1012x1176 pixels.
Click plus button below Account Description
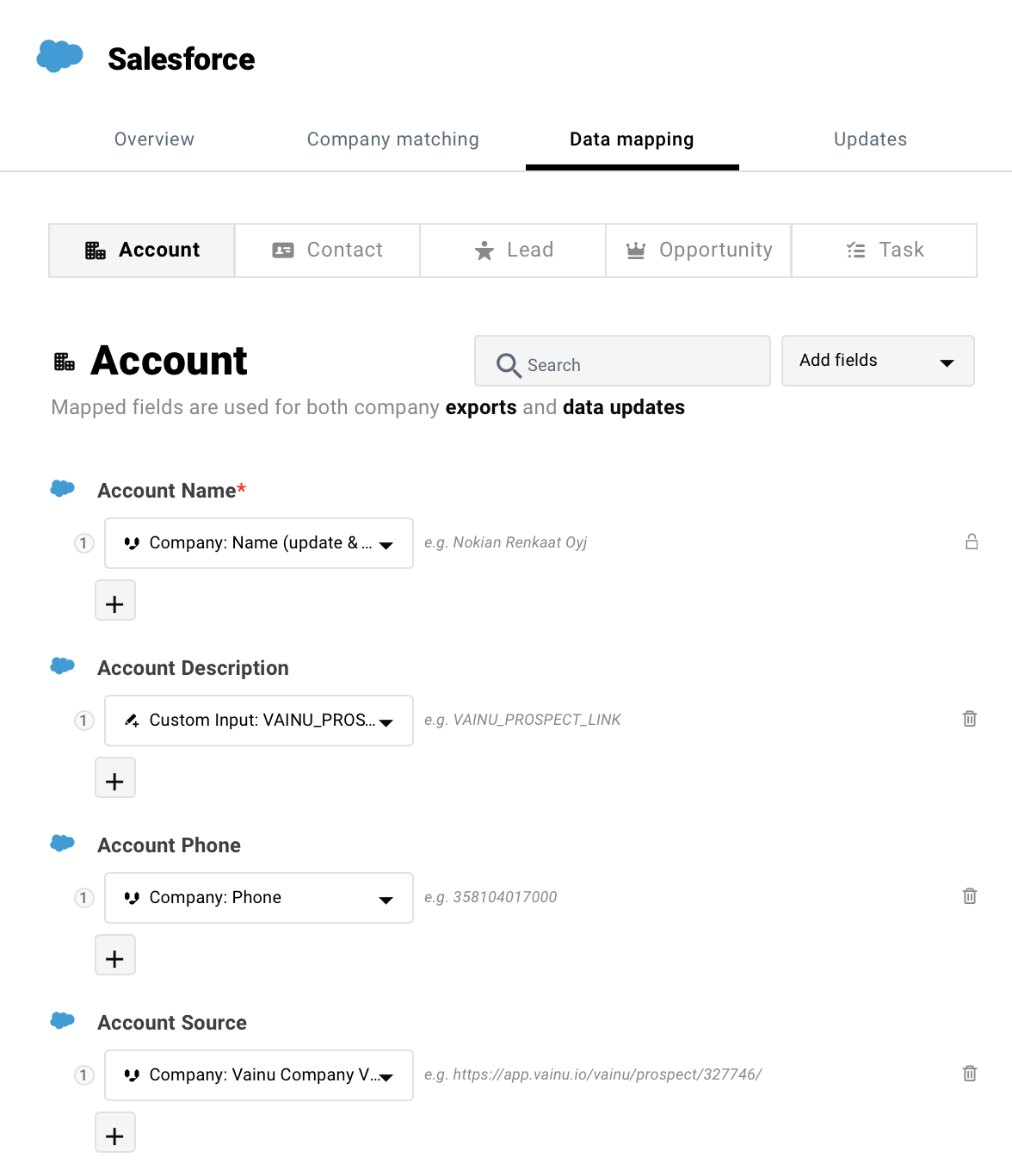coord(114,778)
